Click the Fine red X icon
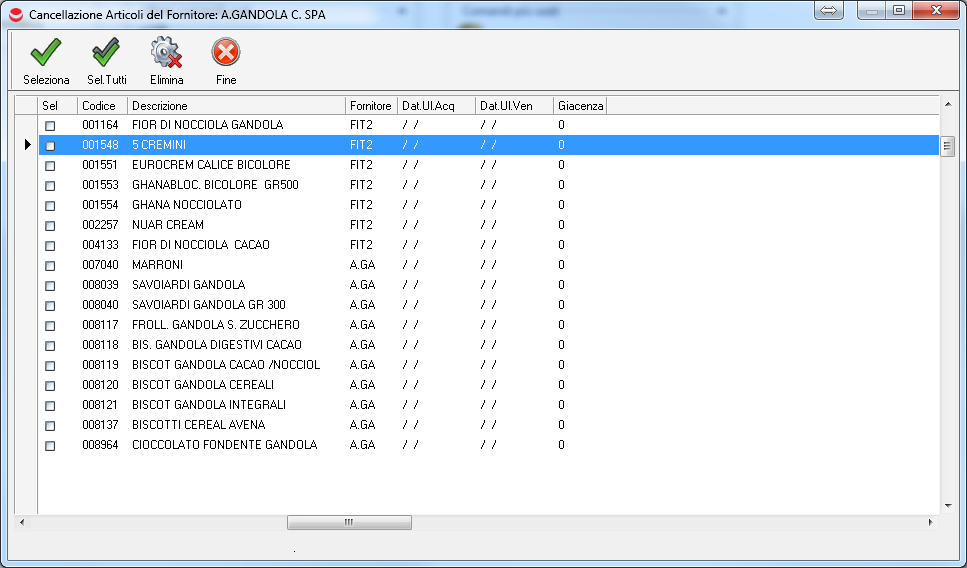The image size is (967, 568). 226,52
